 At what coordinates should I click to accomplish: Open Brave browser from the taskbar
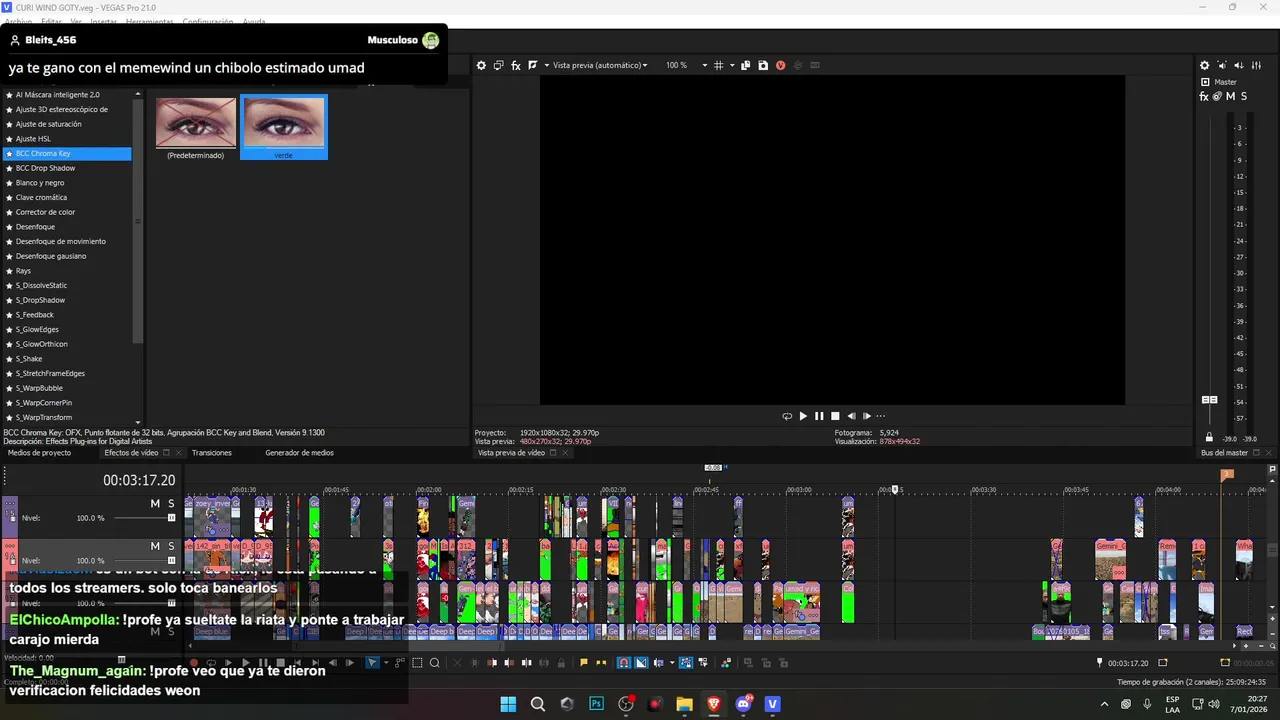713,704
